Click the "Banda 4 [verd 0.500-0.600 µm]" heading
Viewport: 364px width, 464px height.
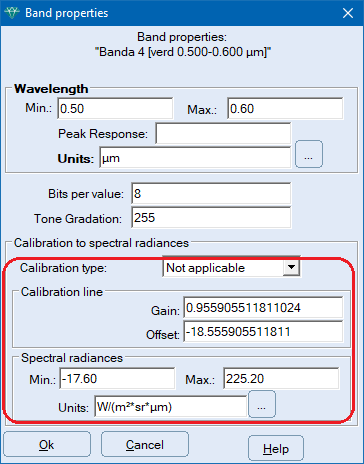[x=183, y=52]
